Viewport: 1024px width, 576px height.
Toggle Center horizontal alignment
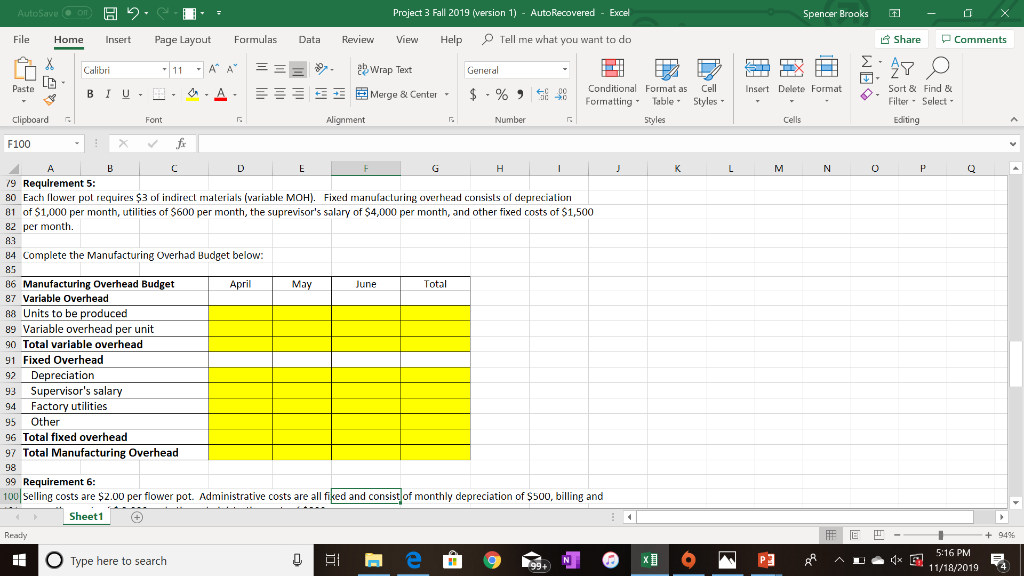click(x=280, y=94)
